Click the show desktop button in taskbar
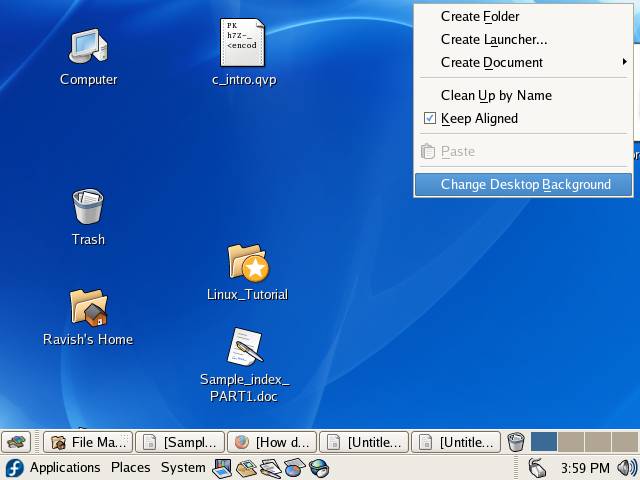Screen dimensions: 640x480 [17, 442]
